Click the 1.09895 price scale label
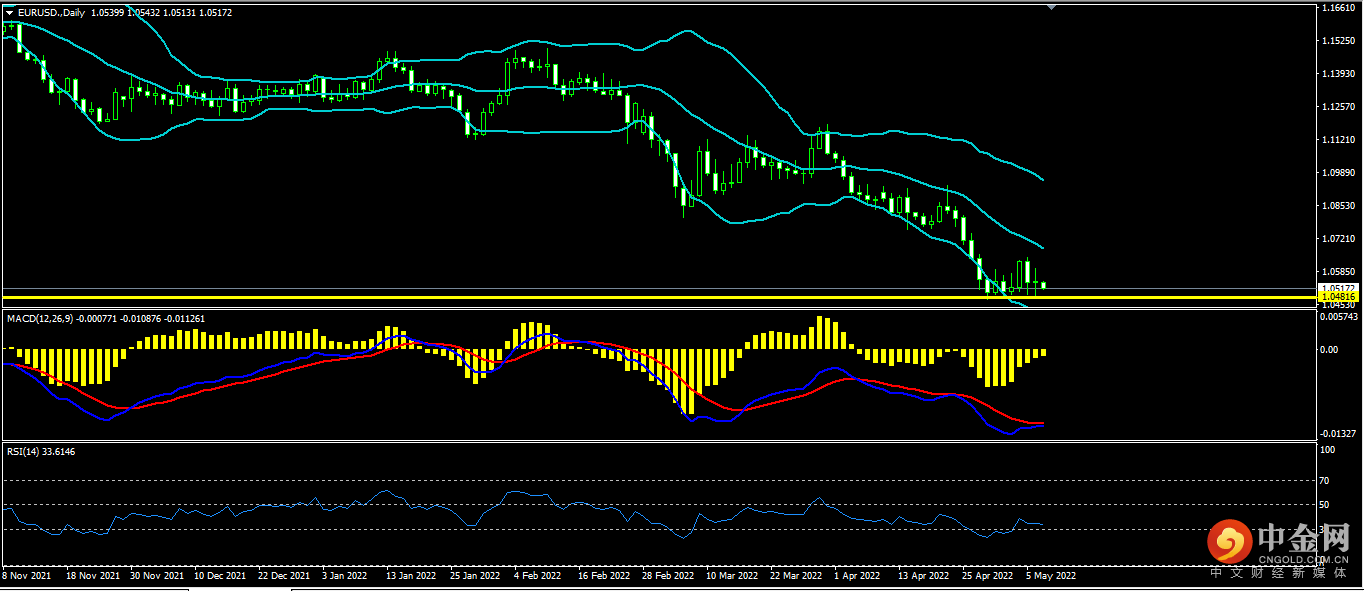 pos(1337,173)
